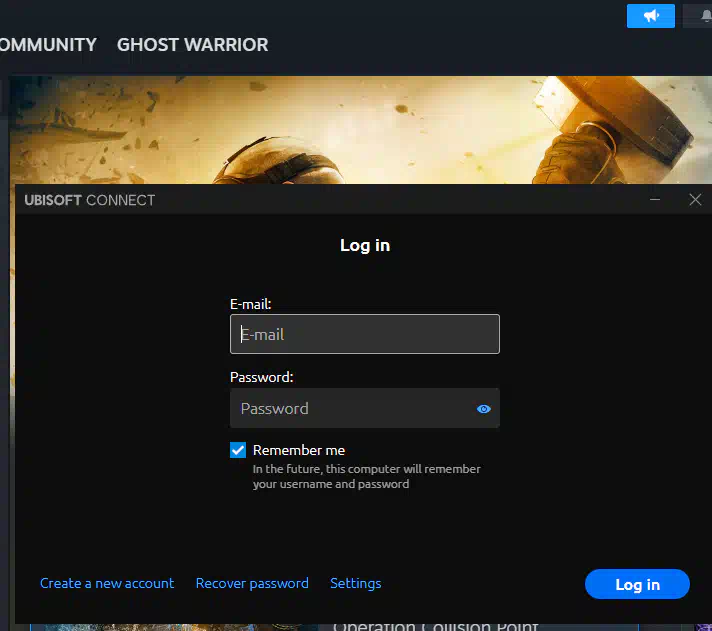Viewport: 712px width, 631px height.
Task: Click the blue megaphone announcements icon
Action: pos(650,16)
